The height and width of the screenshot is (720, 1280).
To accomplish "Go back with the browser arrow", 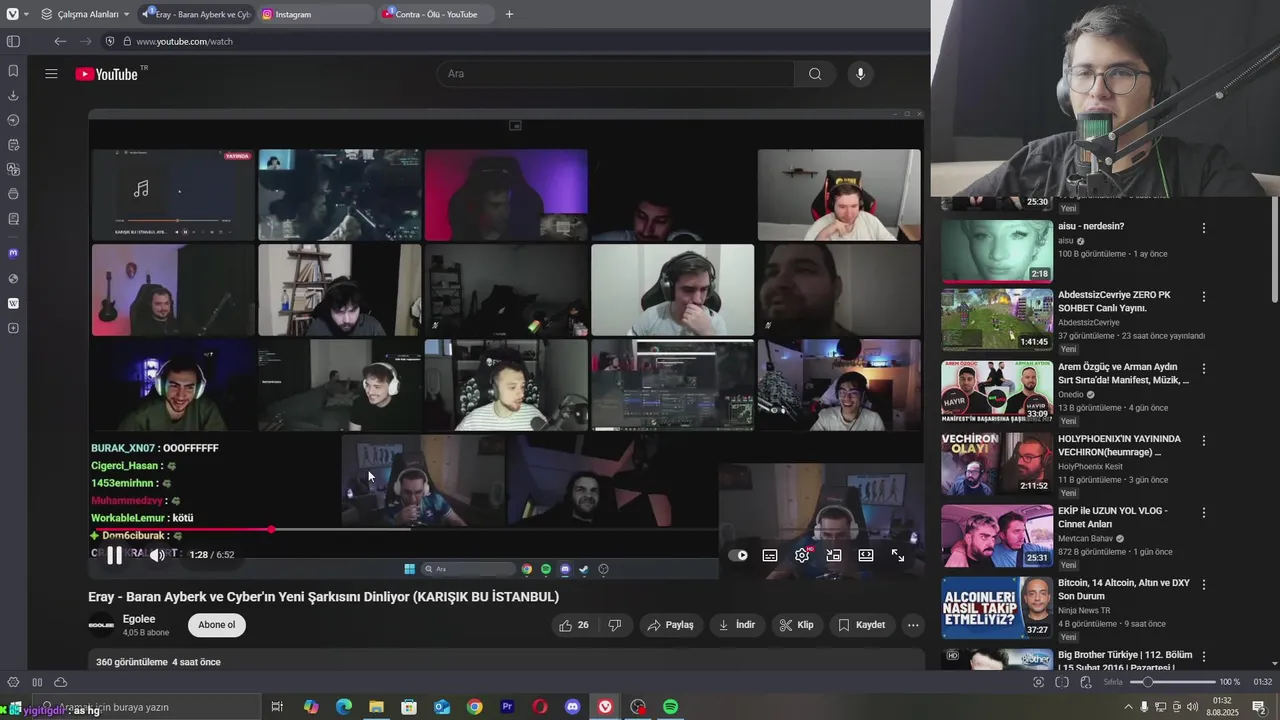I will [60, 41].
